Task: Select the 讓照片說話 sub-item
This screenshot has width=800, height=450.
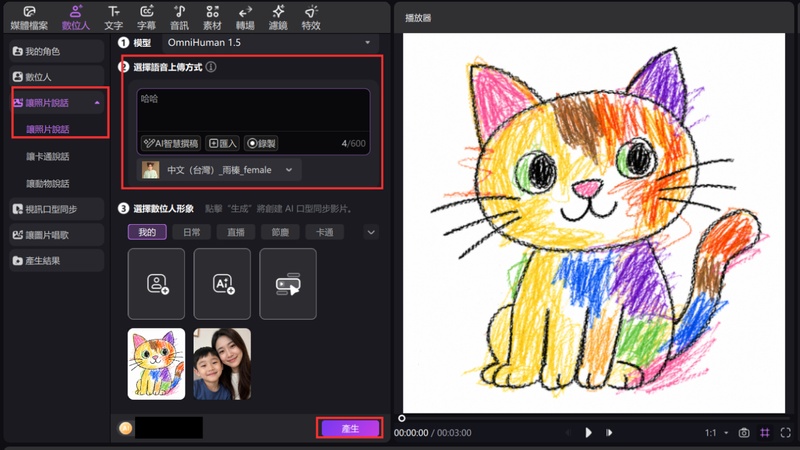Action: 47,130
